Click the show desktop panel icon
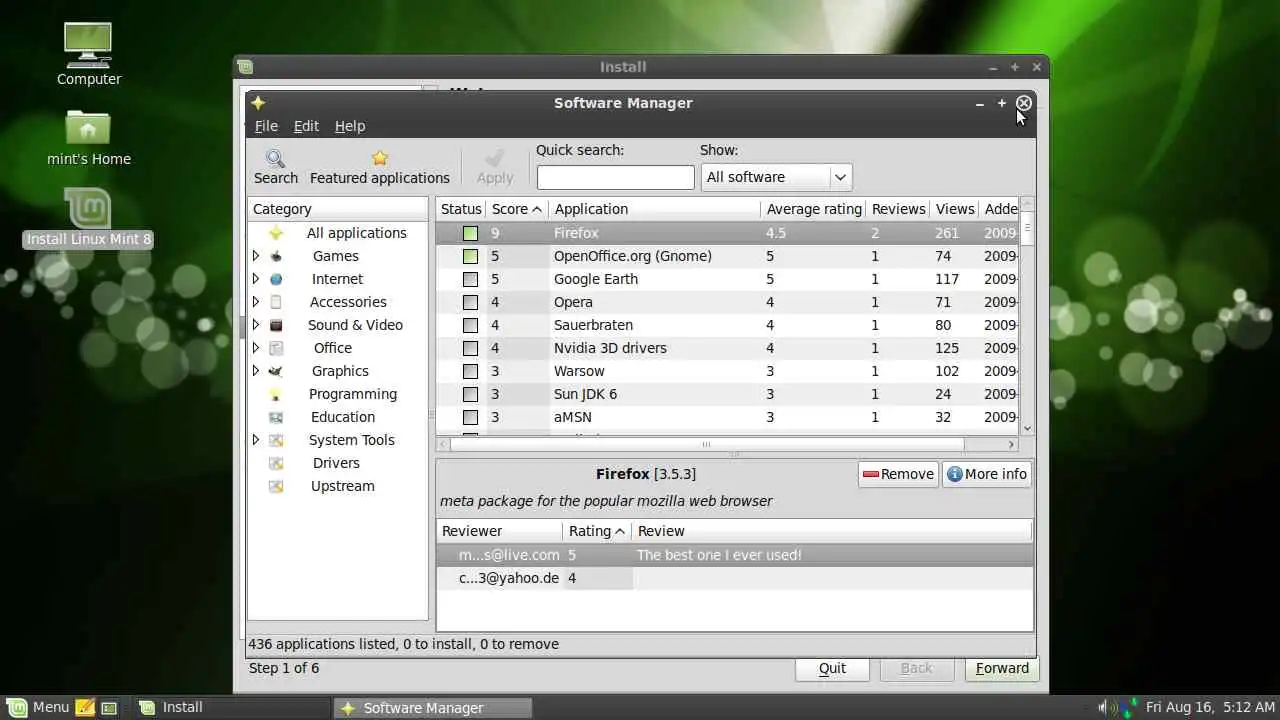Screen dimensions: 1280x720 click(x=109, y=708)
